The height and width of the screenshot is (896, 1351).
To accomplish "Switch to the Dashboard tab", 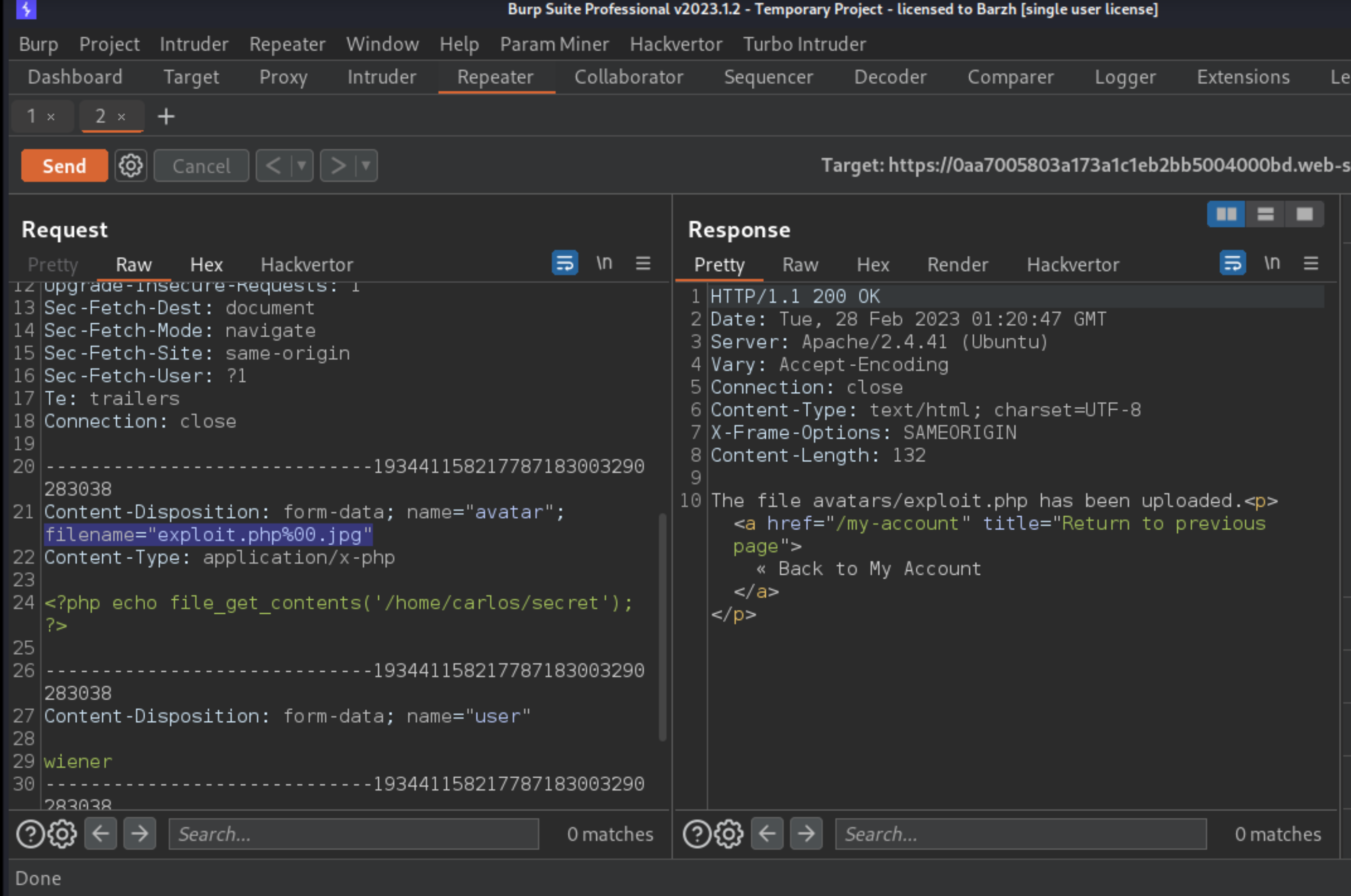I will coord(75,77).
